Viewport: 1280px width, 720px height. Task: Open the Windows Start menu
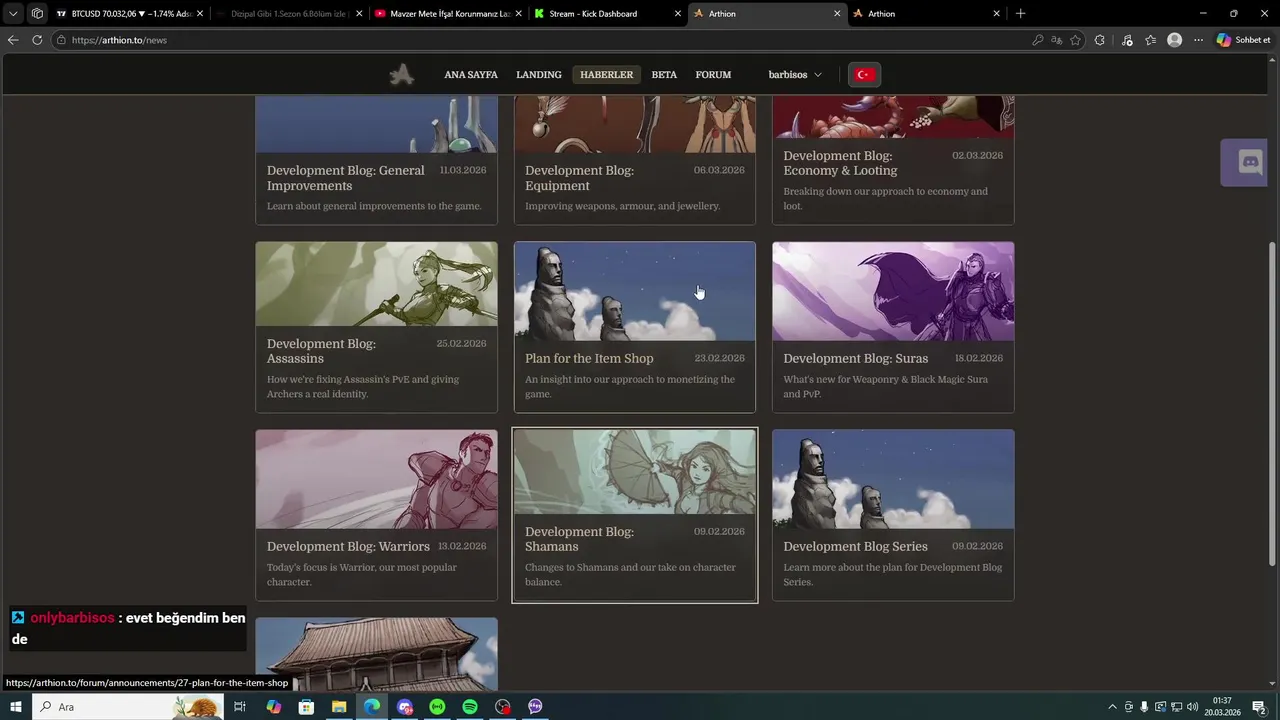[16, 707]
